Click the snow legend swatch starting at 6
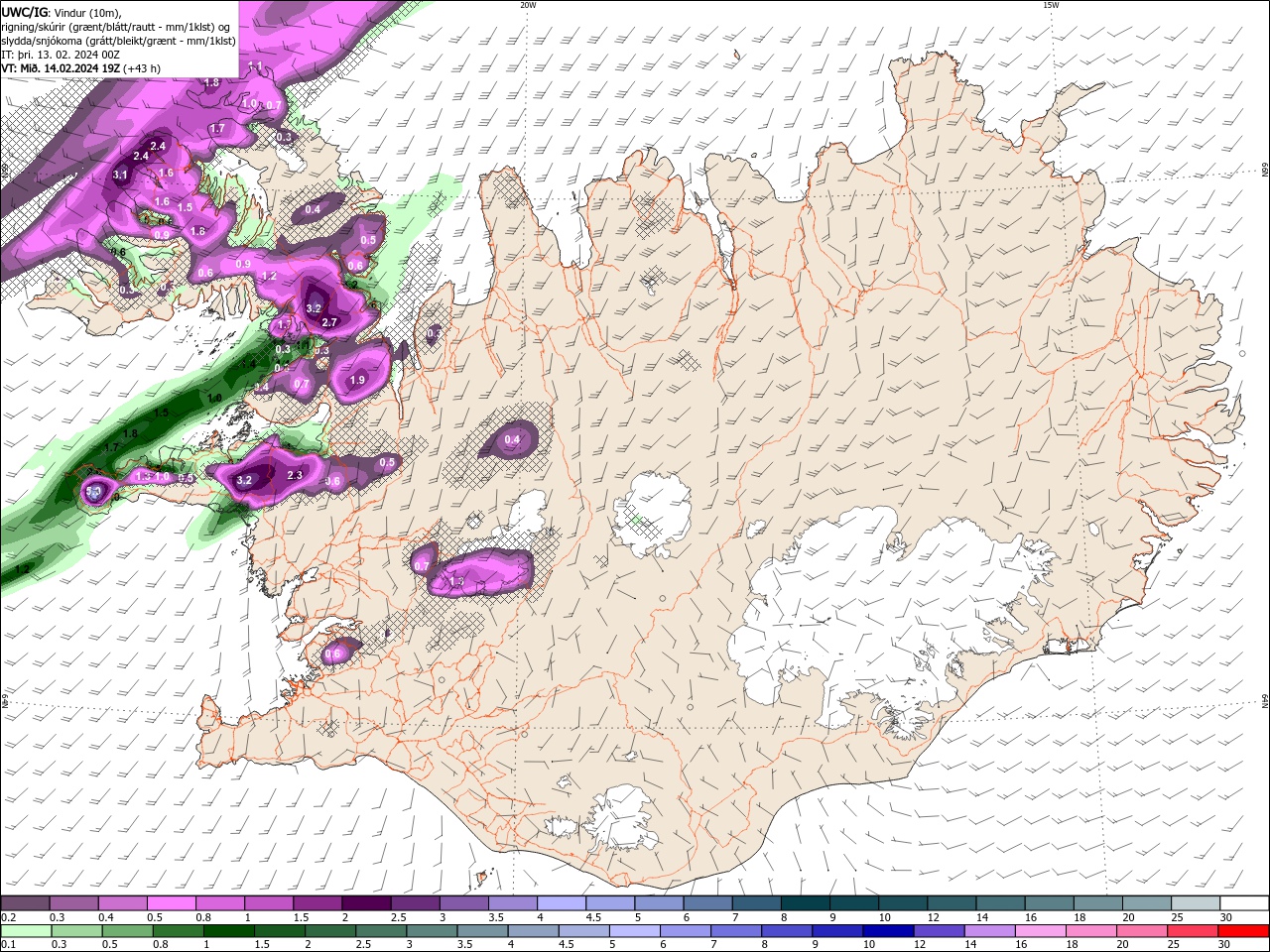Viewport: 1270px width, 952px height. 708,903
